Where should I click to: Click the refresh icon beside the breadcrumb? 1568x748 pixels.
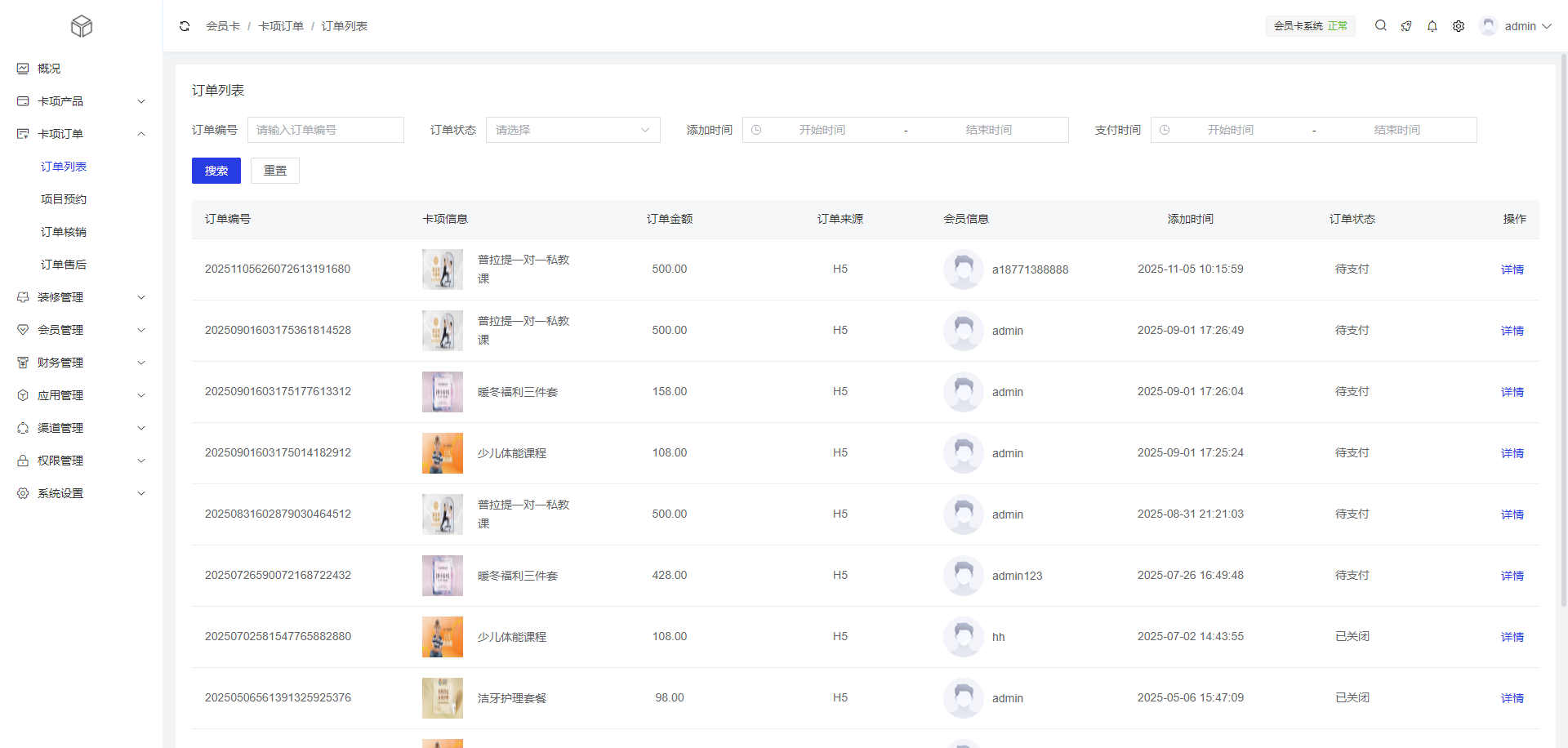(185, 26)
